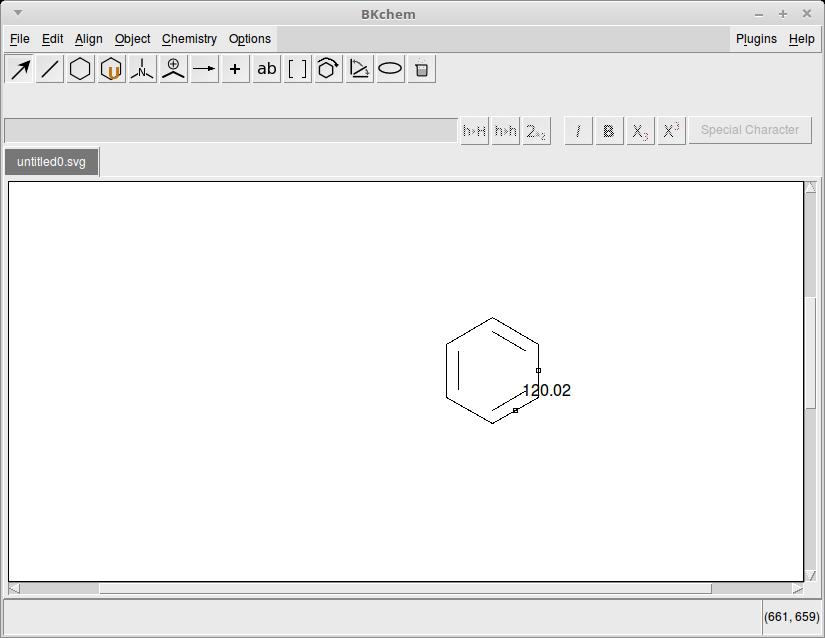Select the atom tool with N label
This screenshot has height=638, width=825.
click(x=143, y=69)
